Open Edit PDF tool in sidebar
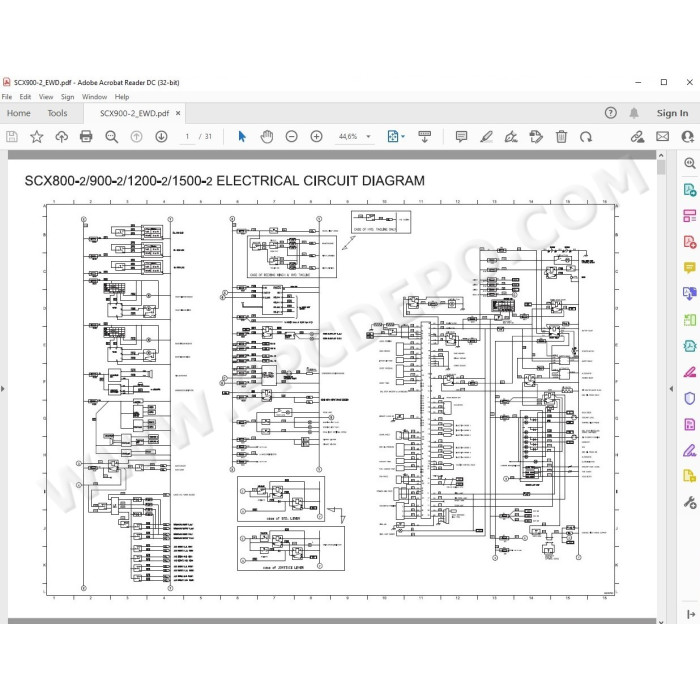The image size is (700, 700). pos(690,216)
